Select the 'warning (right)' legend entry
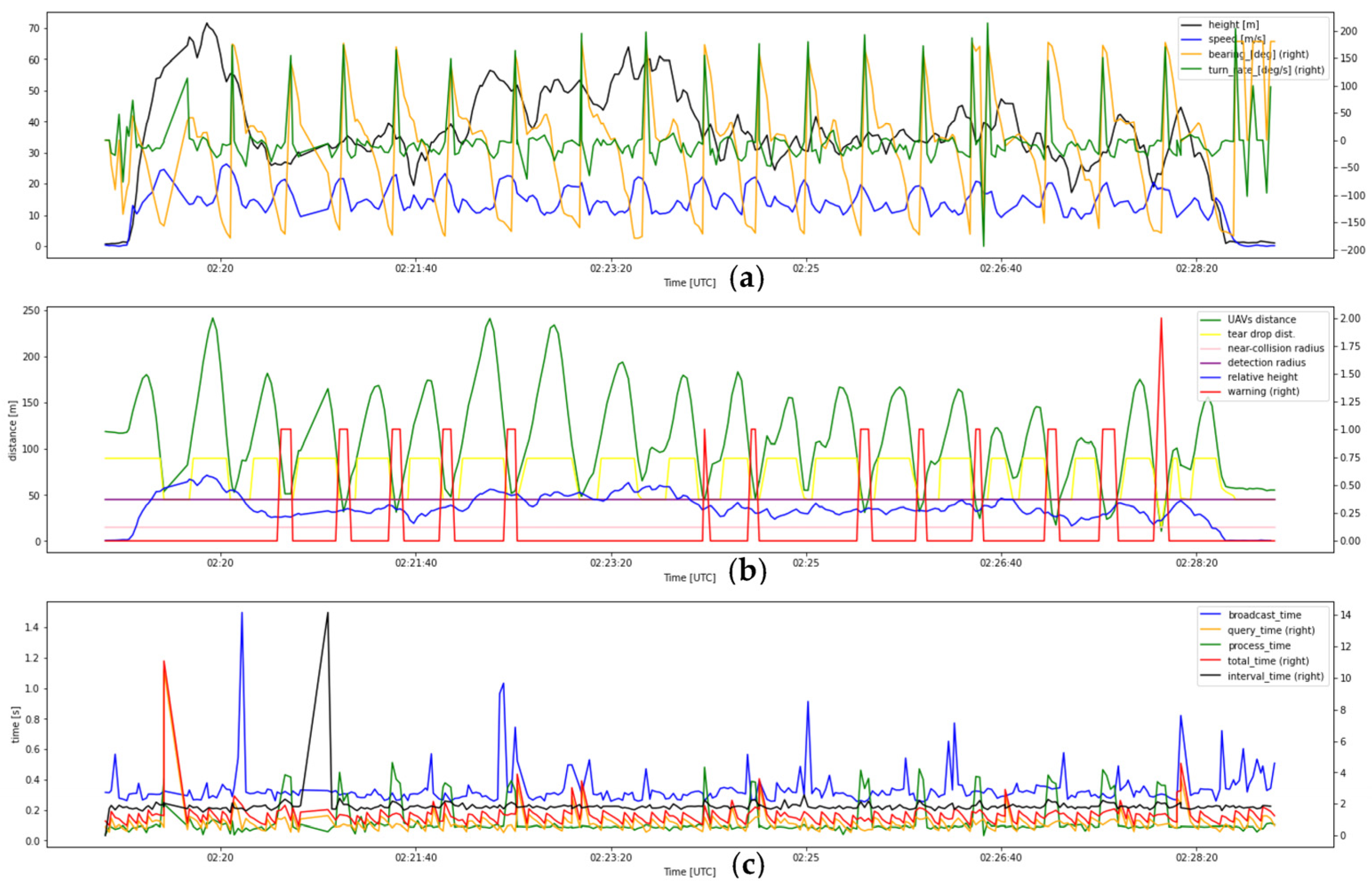Viewport: 1372px width, 887px height. (1263, 392)
